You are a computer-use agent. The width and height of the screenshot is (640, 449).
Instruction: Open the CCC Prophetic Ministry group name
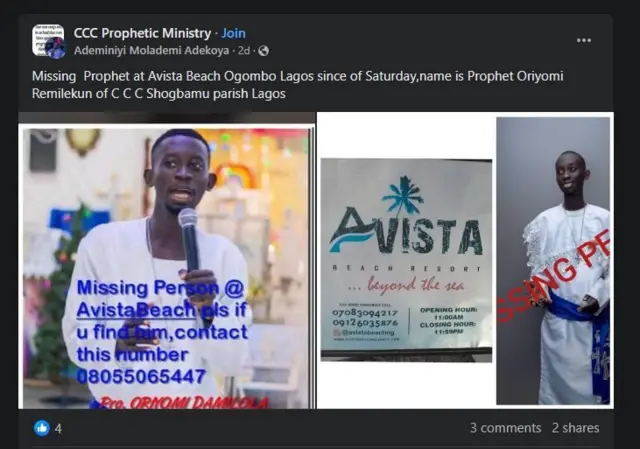142,33
